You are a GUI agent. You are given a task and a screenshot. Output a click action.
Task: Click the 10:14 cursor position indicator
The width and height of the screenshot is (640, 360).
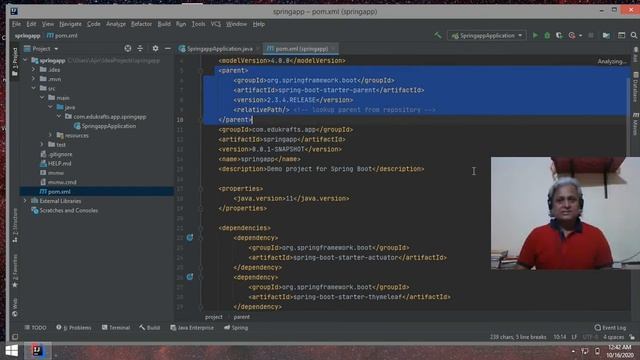pos(560,337)
